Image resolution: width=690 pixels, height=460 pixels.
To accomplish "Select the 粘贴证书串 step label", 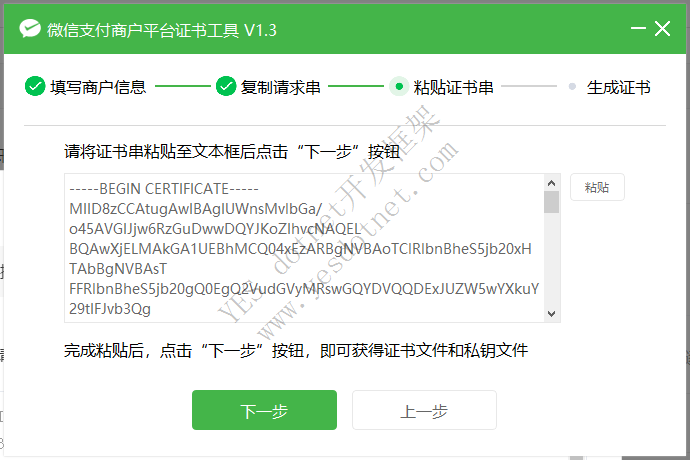I will [453, 87].
